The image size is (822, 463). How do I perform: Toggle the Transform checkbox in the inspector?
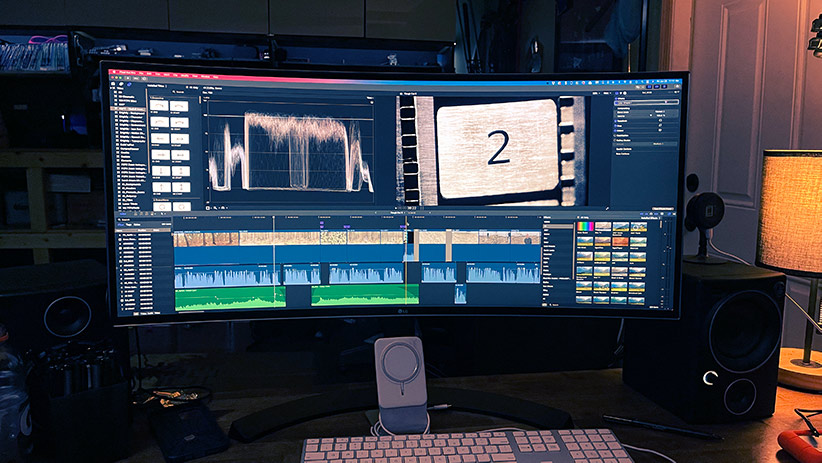click(615, 121)
